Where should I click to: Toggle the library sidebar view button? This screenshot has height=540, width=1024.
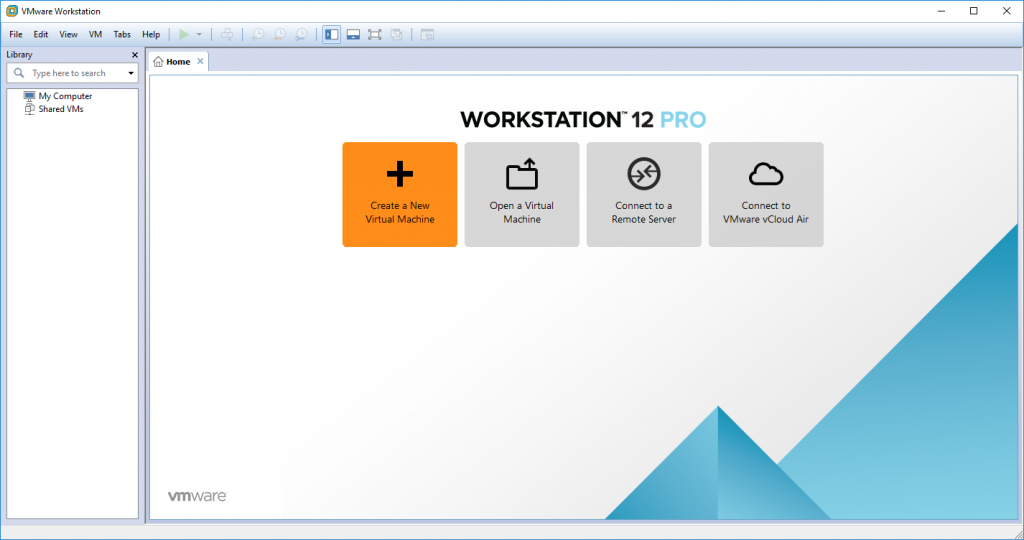click(x=332, y=34)
